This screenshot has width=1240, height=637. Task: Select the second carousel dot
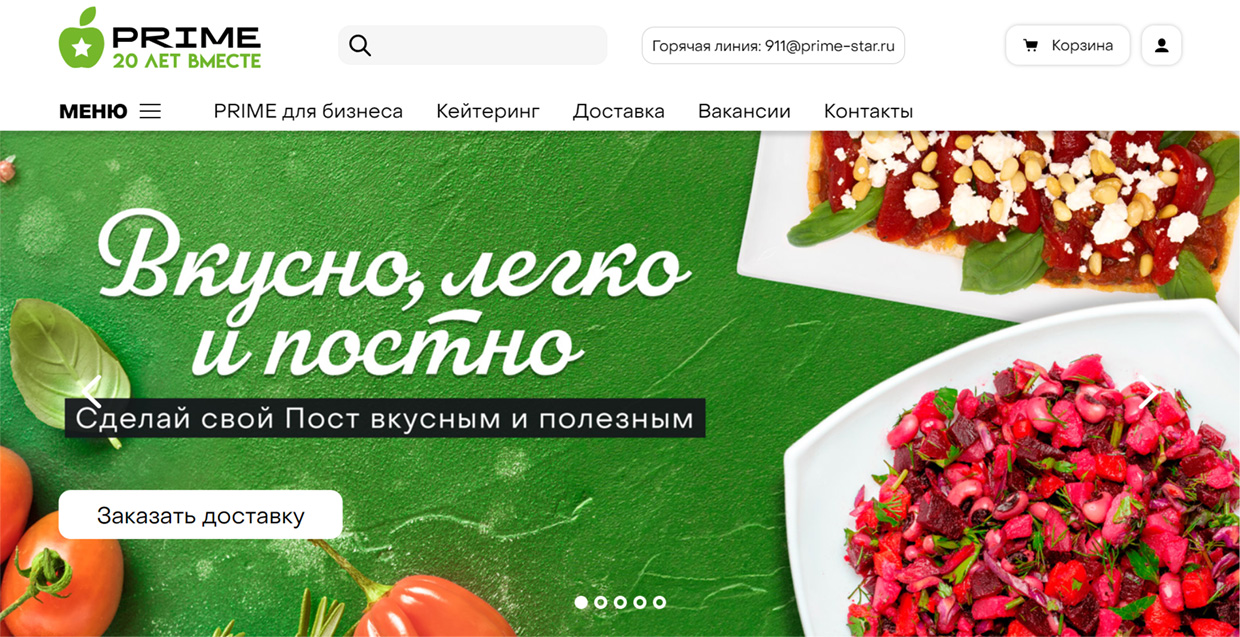(x=601, y=602)
